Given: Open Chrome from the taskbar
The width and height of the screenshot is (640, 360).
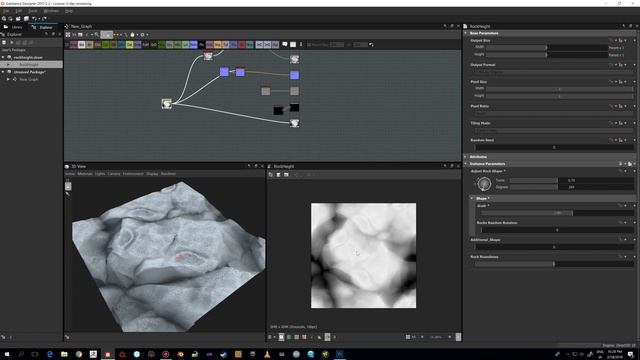Looking at the screenshot, I should (x=78, y=354).
